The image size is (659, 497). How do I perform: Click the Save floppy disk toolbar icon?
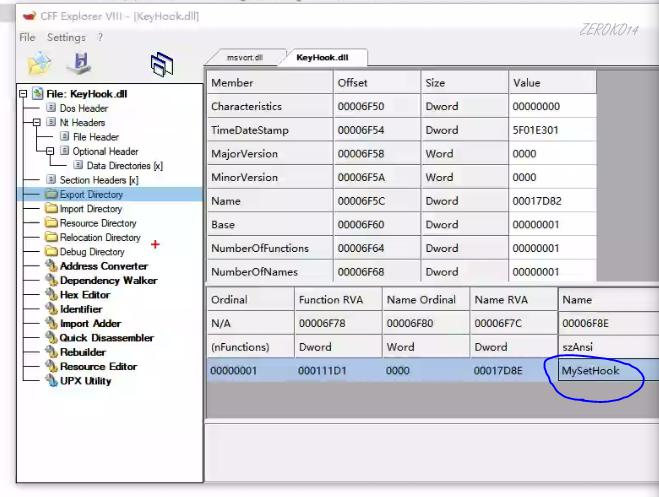coord(79,63)
